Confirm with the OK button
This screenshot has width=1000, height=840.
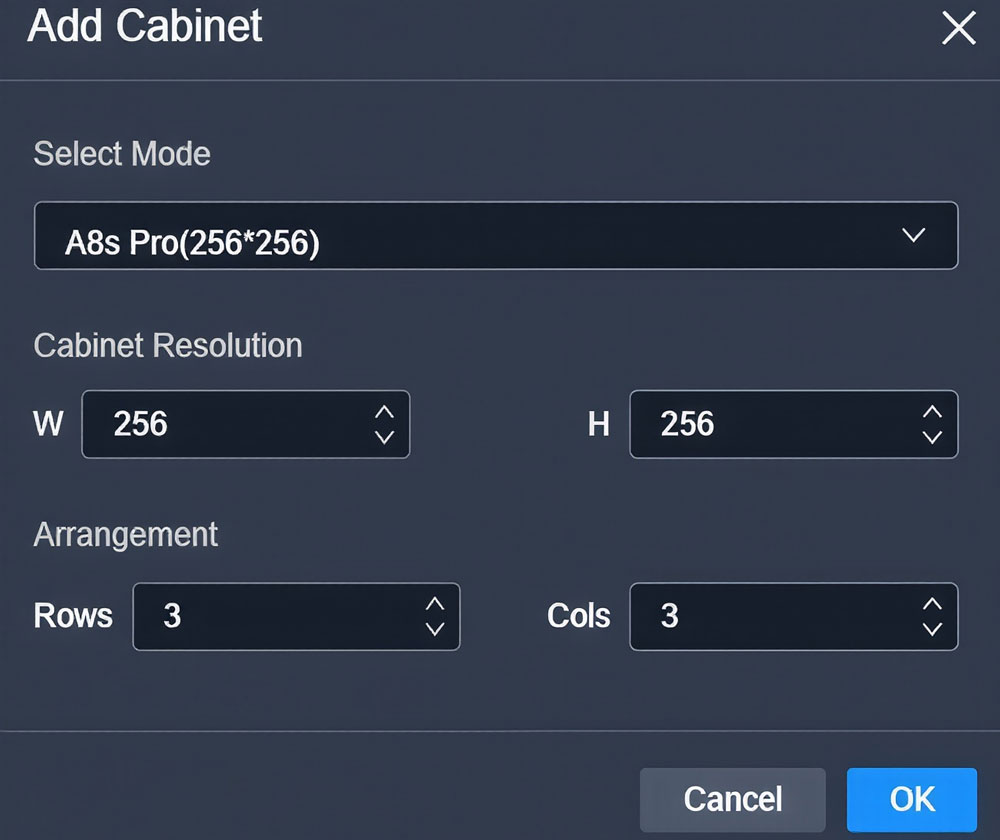click(911, 799)
